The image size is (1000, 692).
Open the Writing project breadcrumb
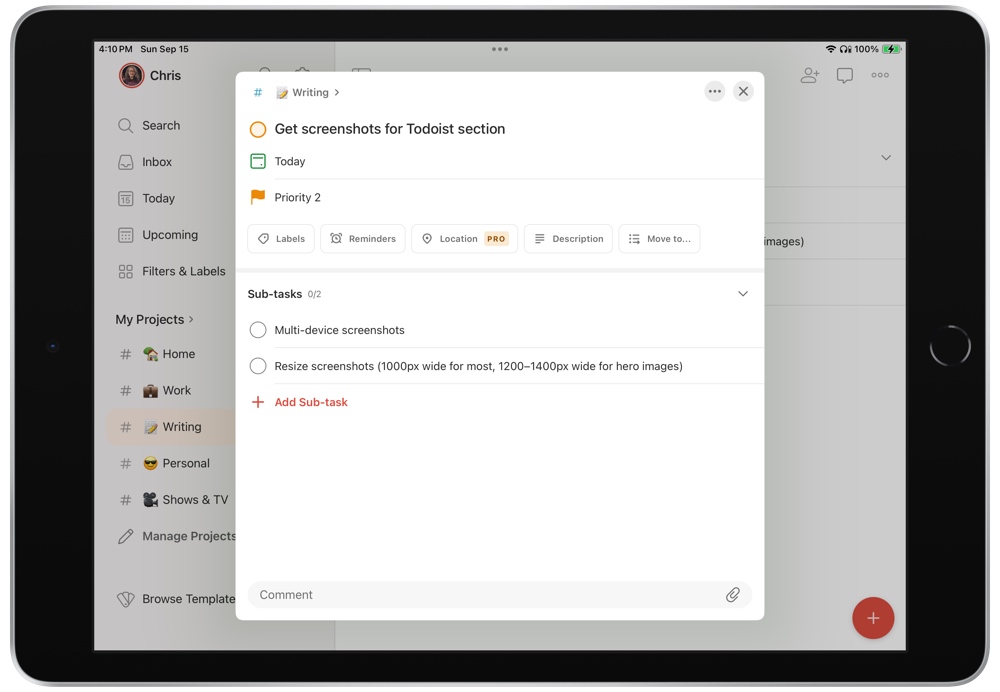tap(307, 92)
